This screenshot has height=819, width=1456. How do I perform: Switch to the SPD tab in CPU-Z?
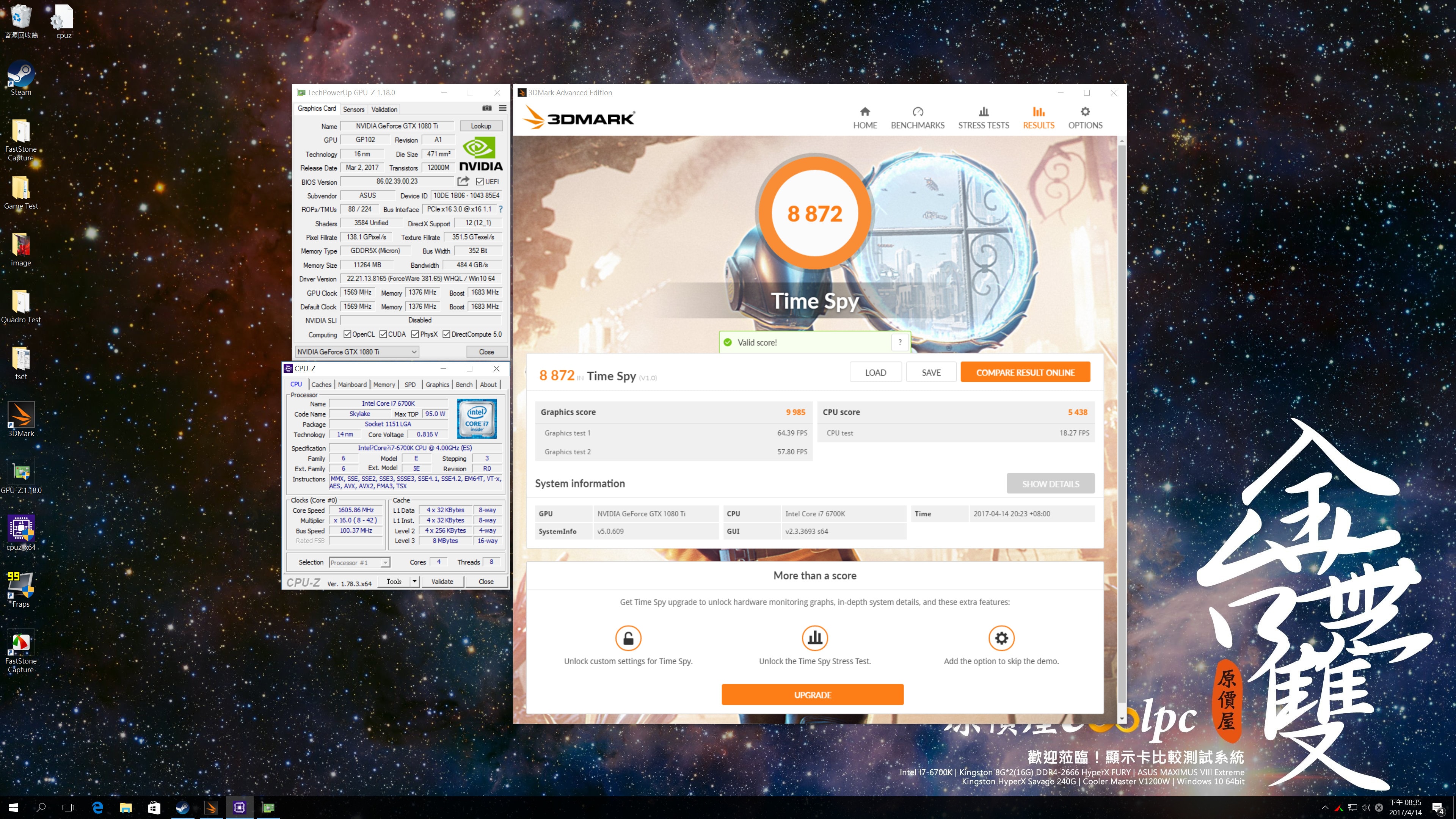(x=410, y=384)
